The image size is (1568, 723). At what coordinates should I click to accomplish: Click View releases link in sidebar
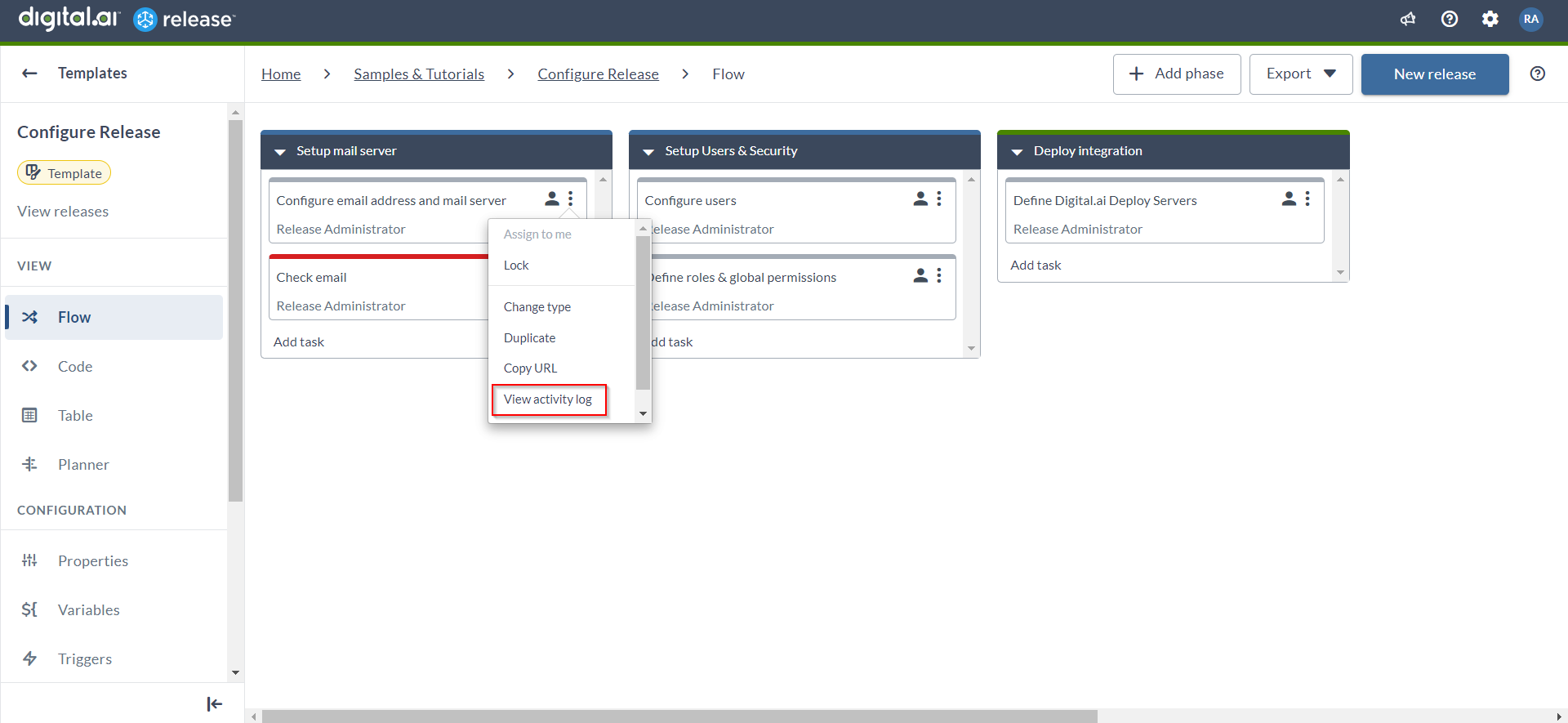(x=63, y=212)
